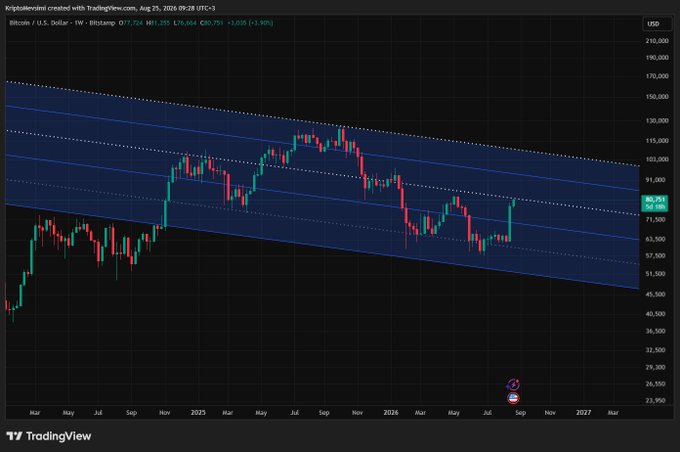Click the 36,500 price axis label
680x452 pixels.
click(x=657, y=331)
